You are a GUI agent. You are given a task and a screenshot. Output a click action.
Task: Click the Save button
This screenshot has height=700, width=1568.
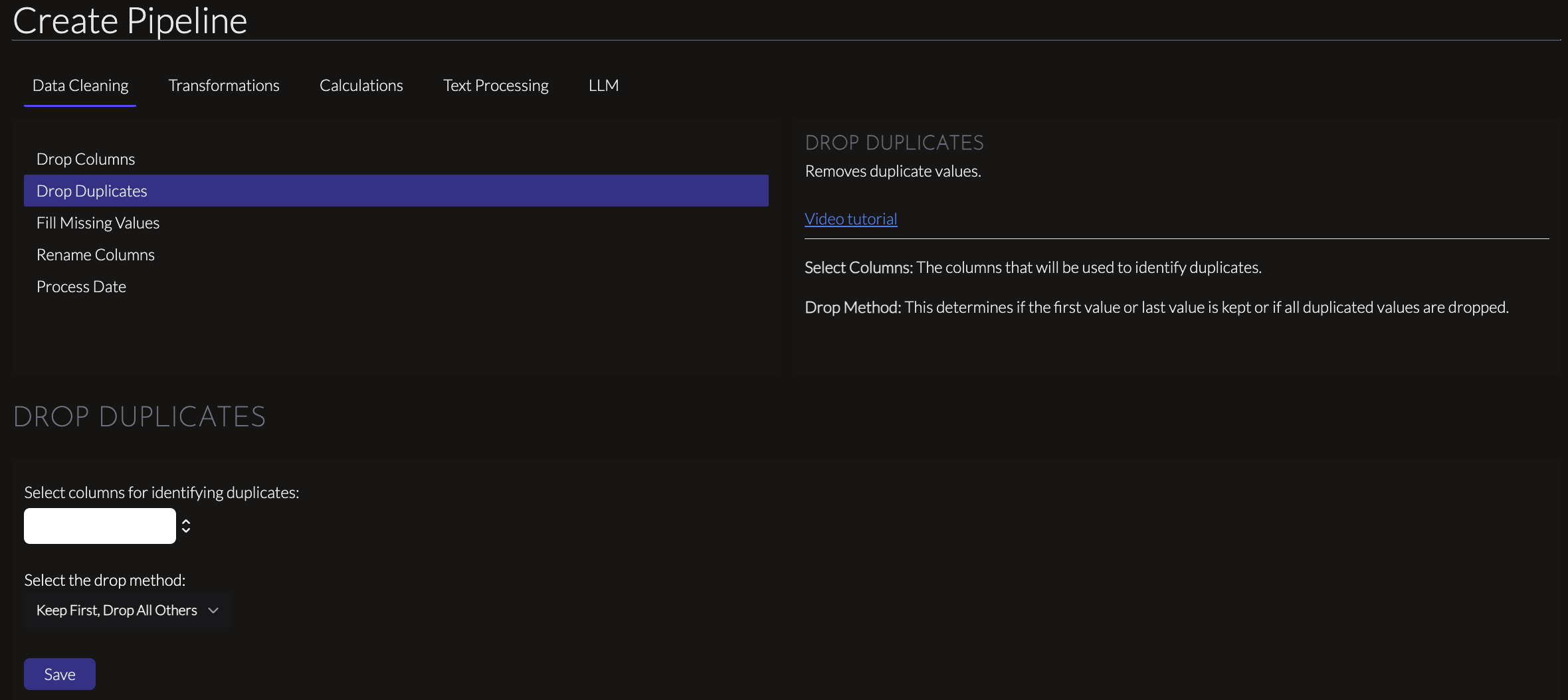[60, 674]
